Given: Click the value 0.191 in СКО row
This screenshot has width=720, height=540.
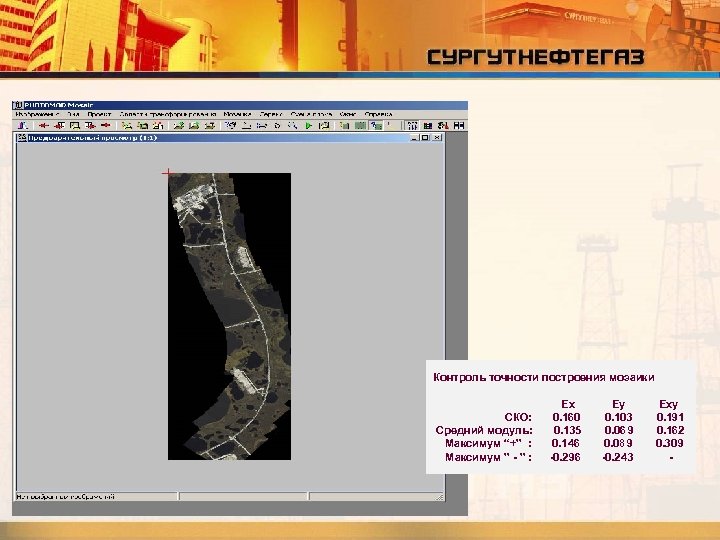Looking at the screenshot, I should 670,417.
